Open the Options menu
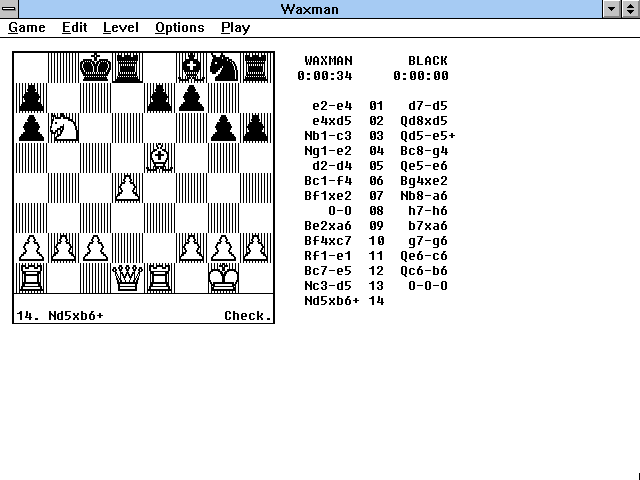The width and height of the screenshot is (640, 480). click(180, 28)
